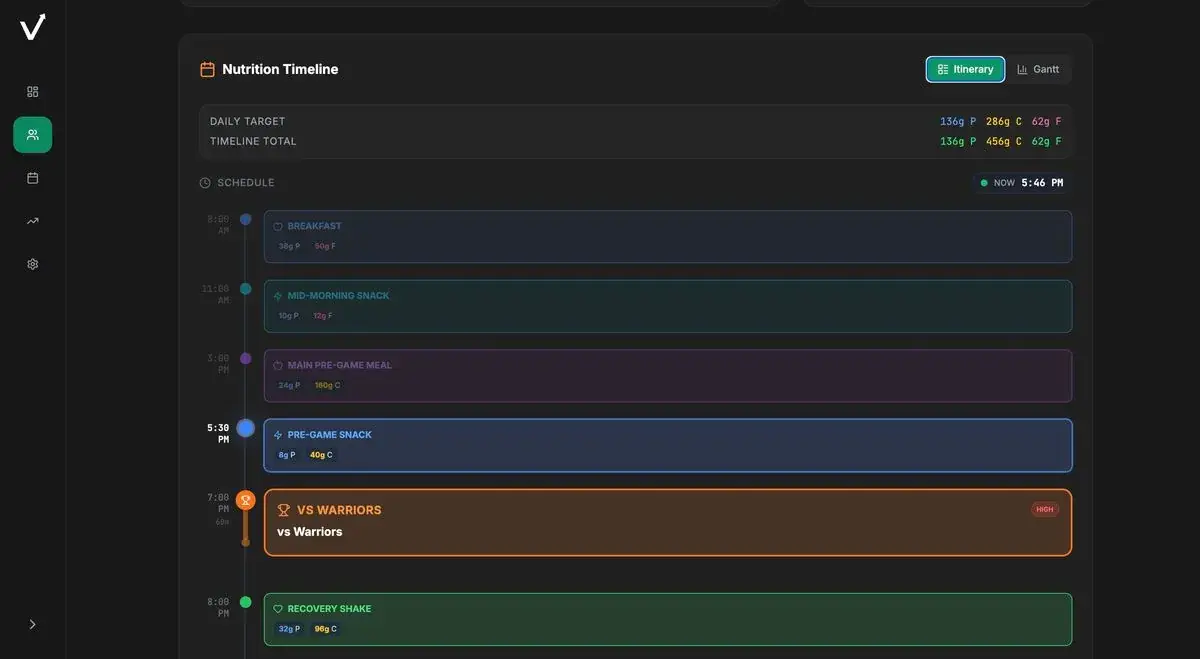
Task: Click the heart icon on the Recovery Shake card
Action: pos(278,608)
